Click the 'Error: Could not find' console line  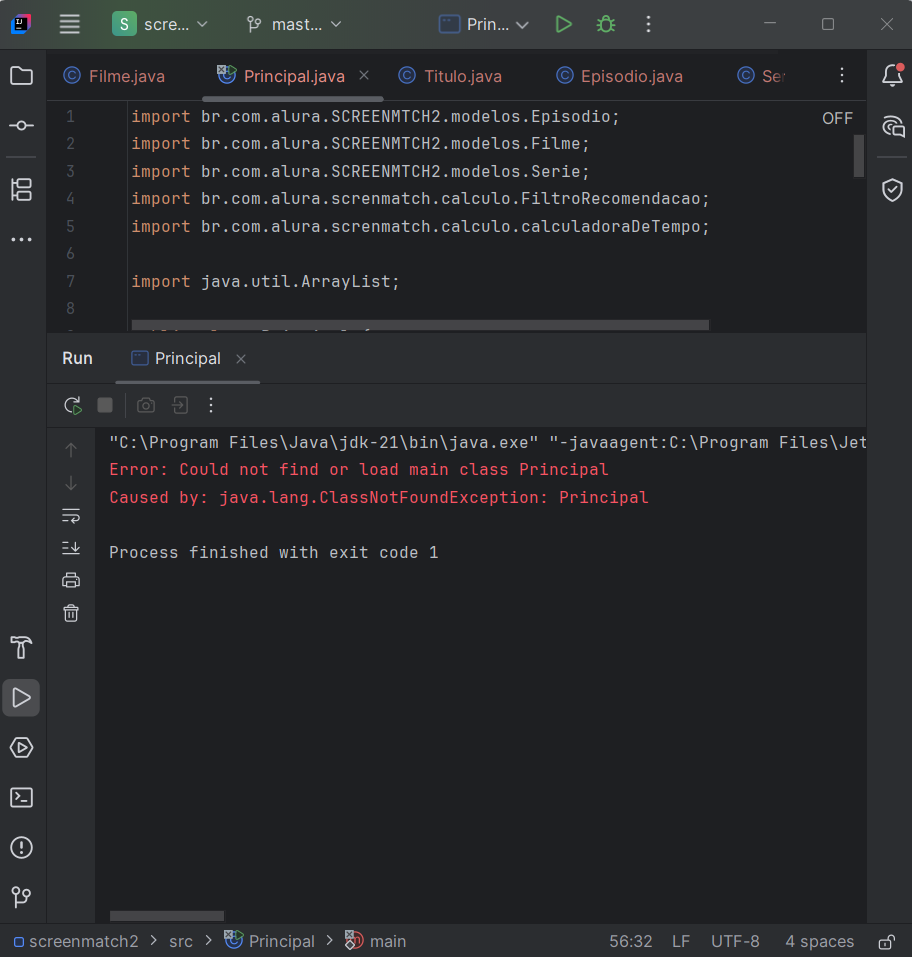coord(359,469)
